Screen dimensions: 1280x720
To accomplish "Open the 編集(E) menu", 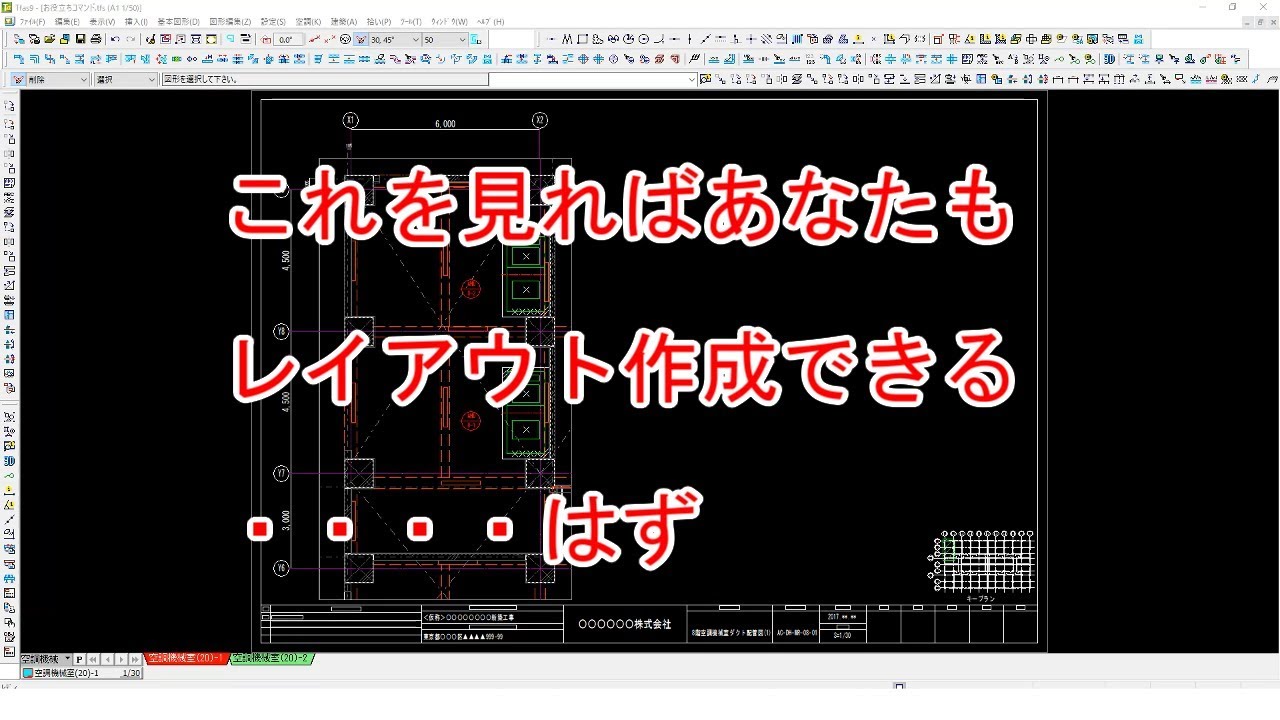I will (x=67, y=21).
